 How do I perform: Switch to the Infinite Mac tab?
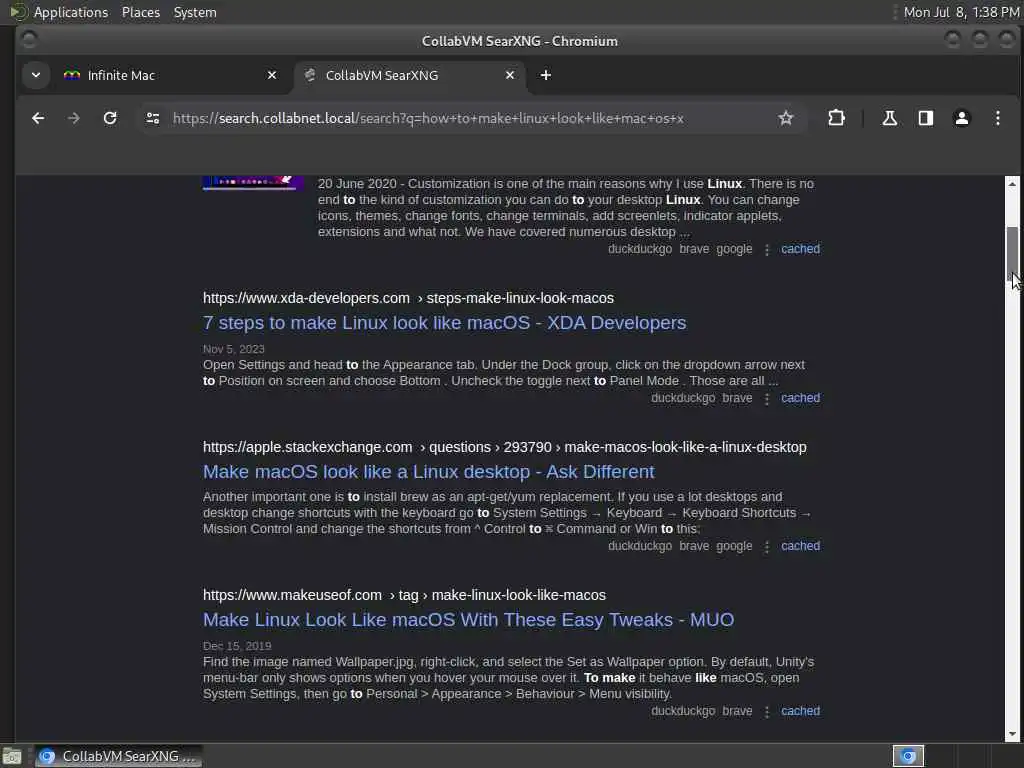[x=170, y=75]
